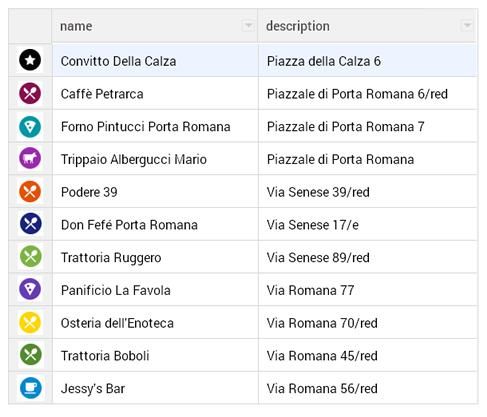Select the Jessy's Bar name cell

155,388
